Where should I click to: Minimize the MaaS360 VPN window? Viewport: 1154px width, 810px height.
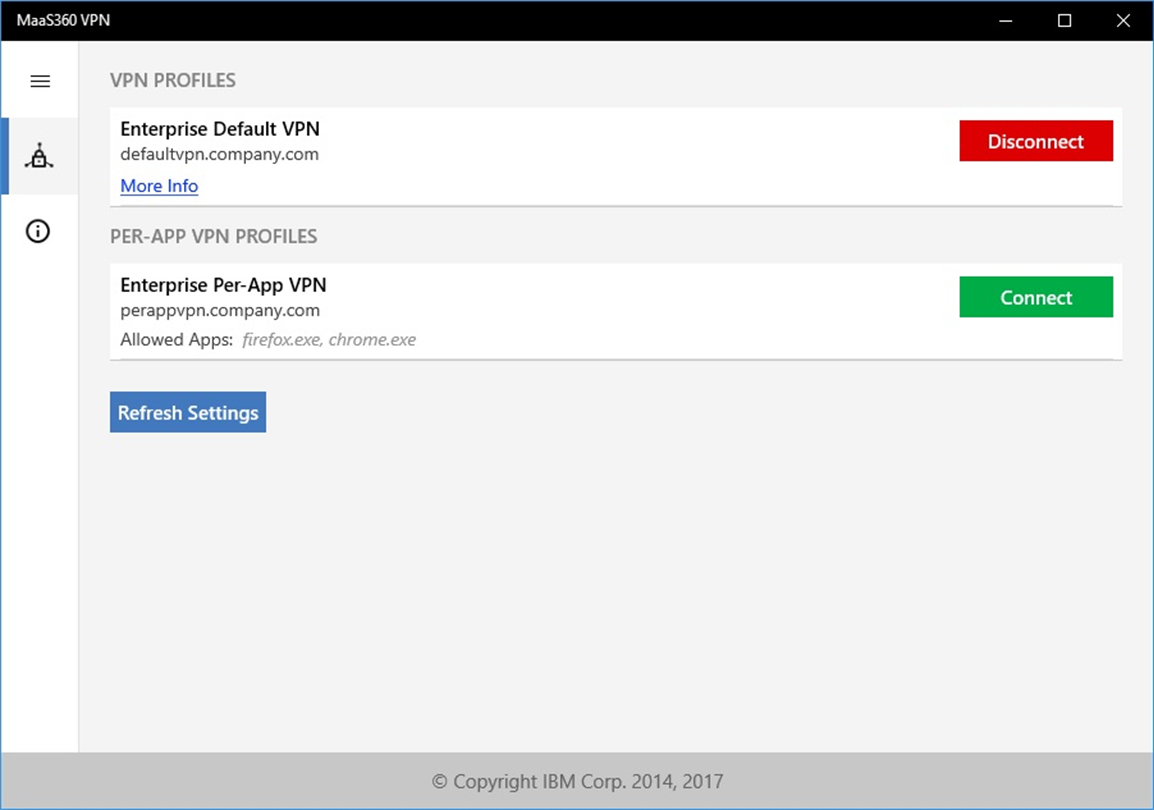(x=1005, y=21)
